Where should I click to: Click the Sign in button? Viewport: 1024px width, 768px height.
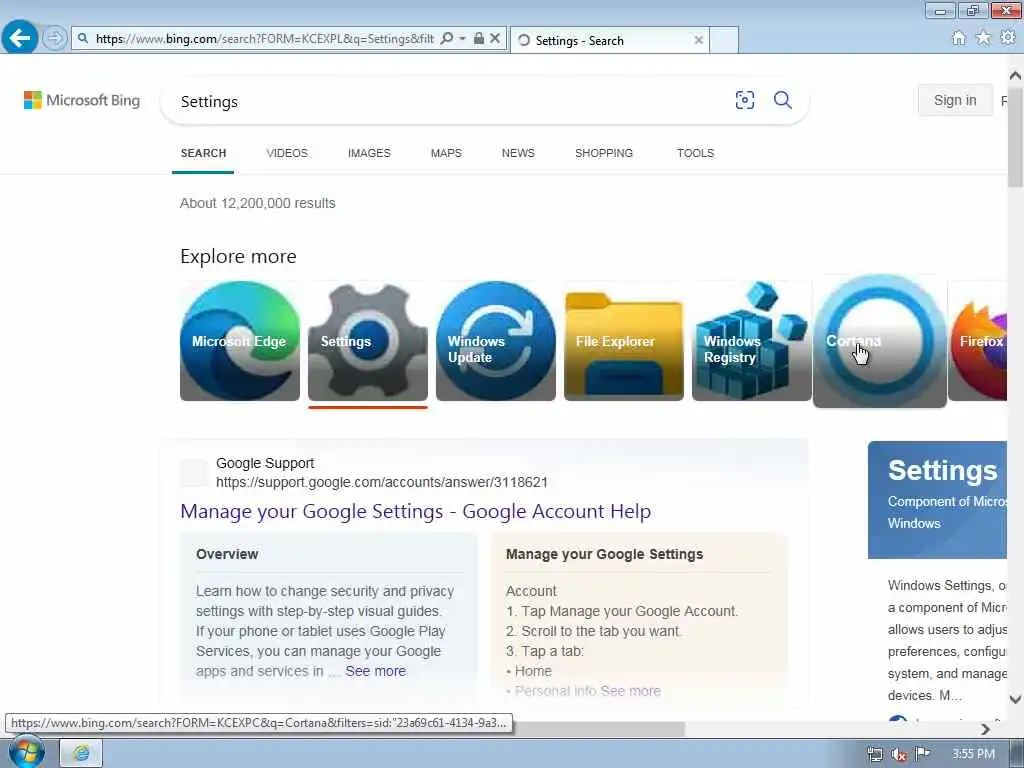pos(955,100)
